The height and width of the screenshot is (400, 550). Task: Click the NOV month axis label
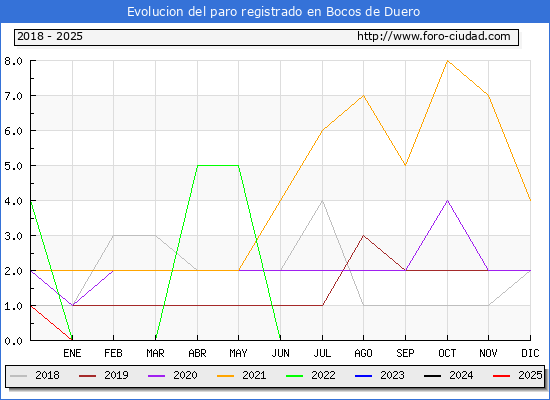pos(488,353)
